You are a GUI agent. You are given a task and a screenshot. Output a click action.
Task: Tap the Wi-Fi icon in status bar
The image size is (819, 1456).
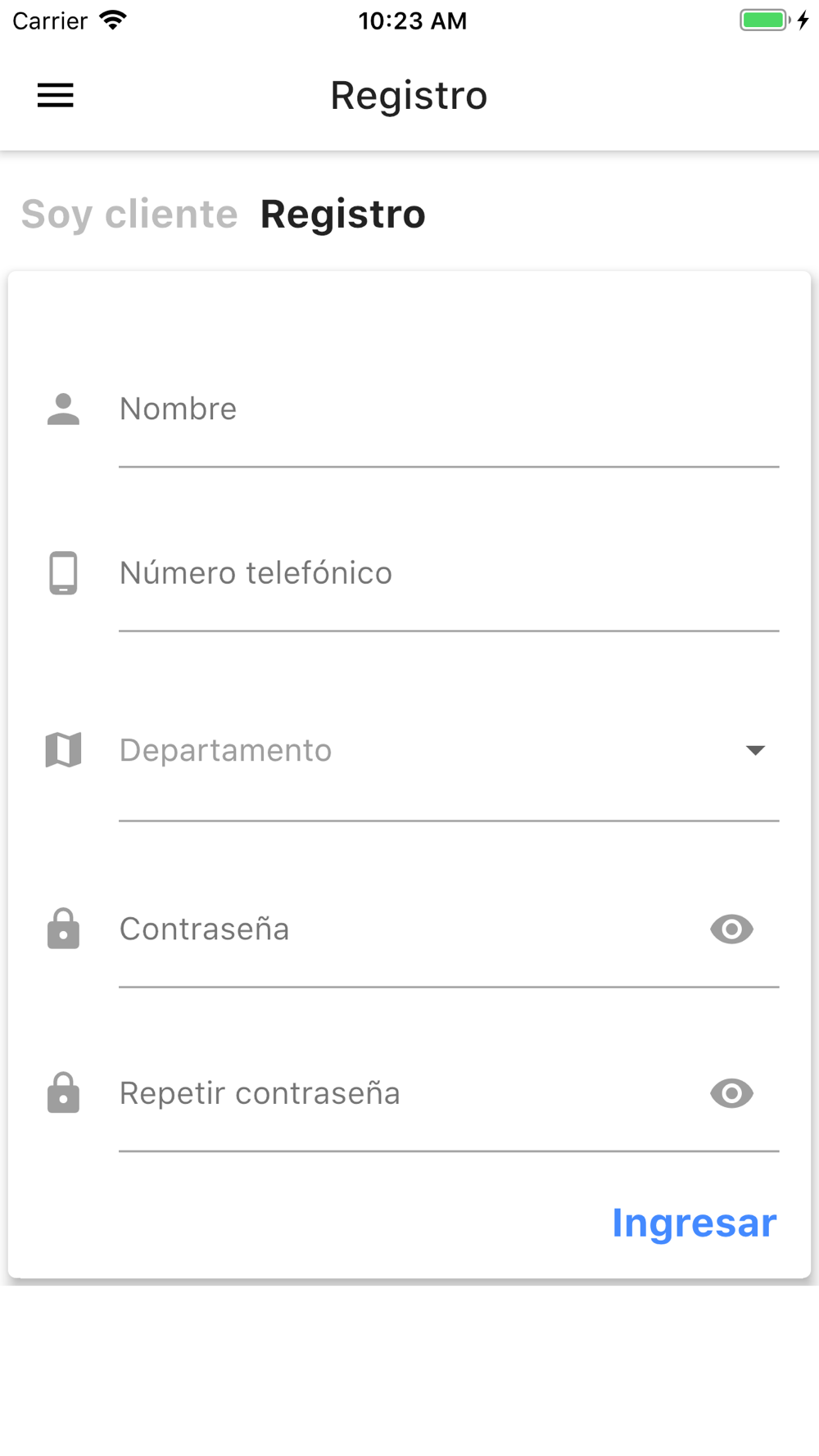click(113, 20)
